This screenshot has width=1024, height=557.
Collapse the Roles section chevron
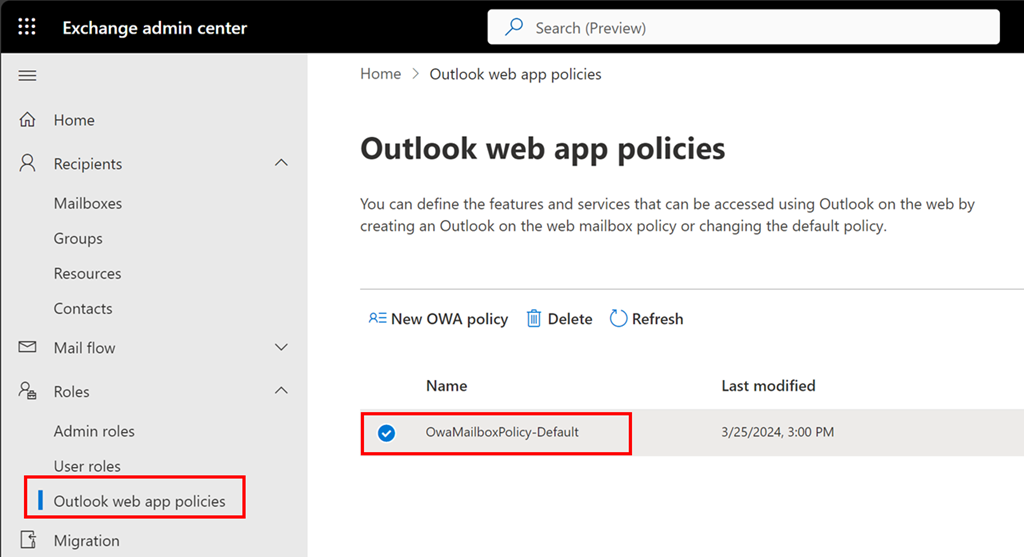(281, 391)
